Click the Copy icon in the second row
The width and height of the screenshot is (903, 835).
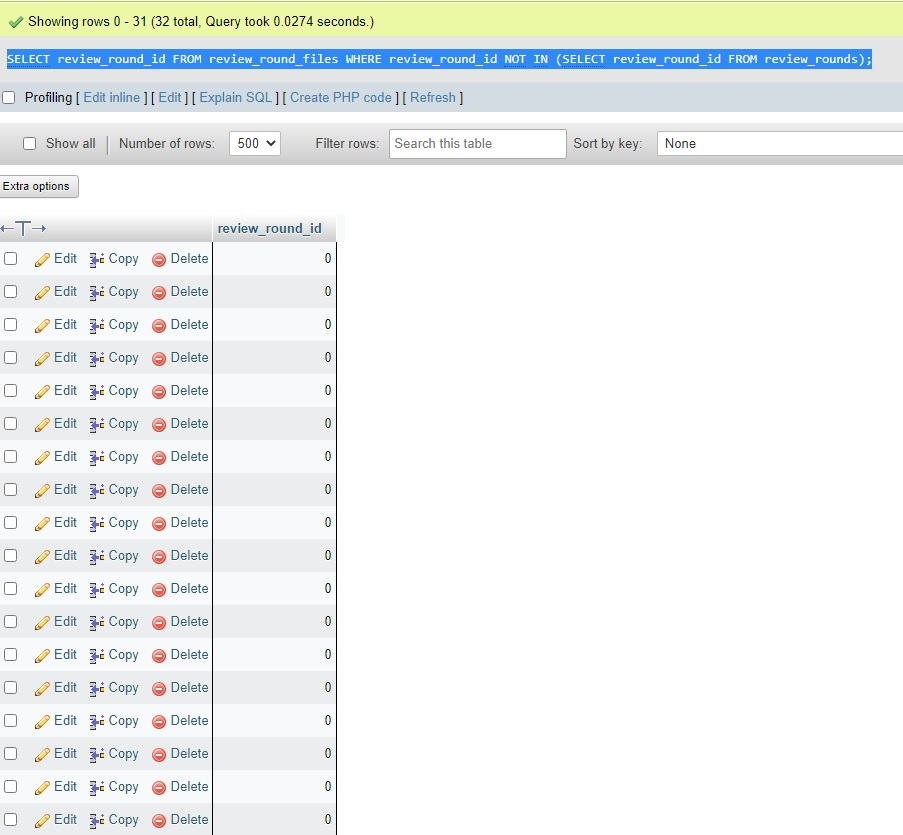[97, 293]
